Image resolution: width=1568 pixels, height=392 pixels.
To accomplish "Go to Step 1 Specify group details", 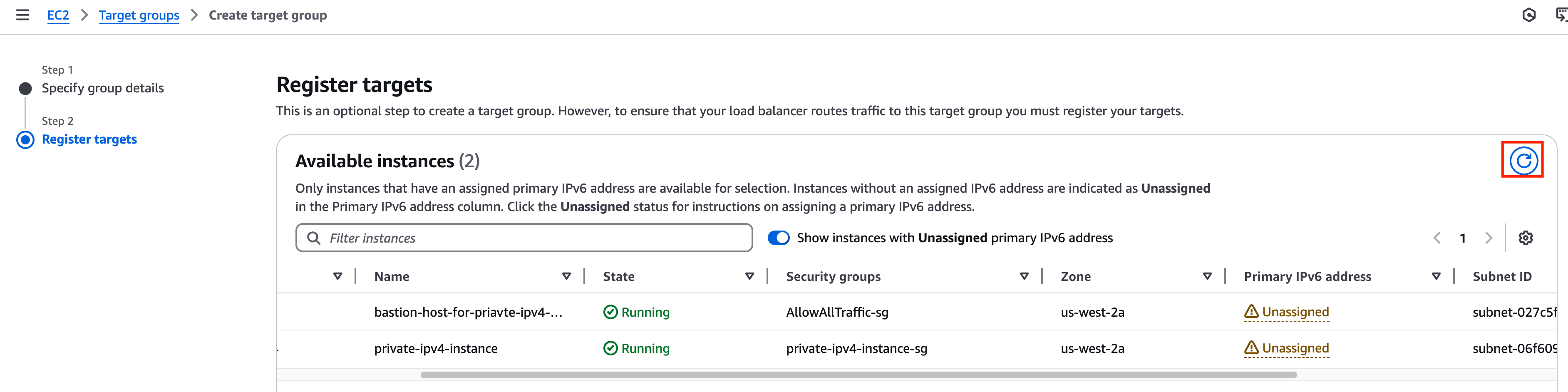I will (x=103, y=88).
